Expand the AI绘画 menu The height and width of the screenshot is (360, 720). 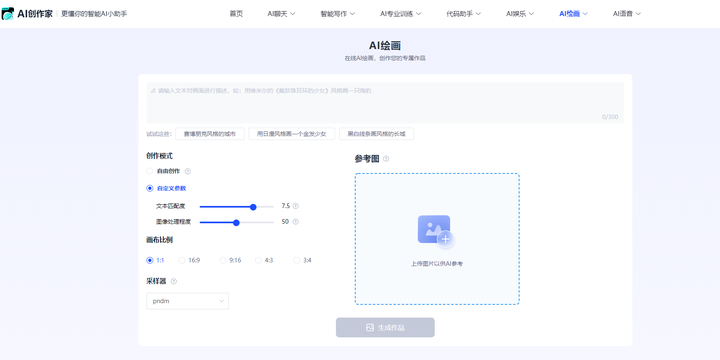click(573, 14)
